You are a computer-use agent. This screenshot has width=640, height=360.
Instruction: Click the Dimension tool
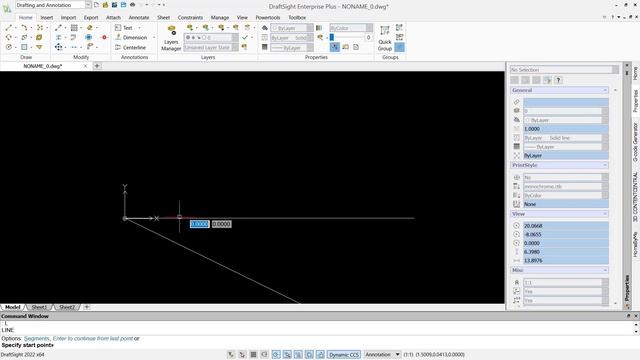point(131,38)
